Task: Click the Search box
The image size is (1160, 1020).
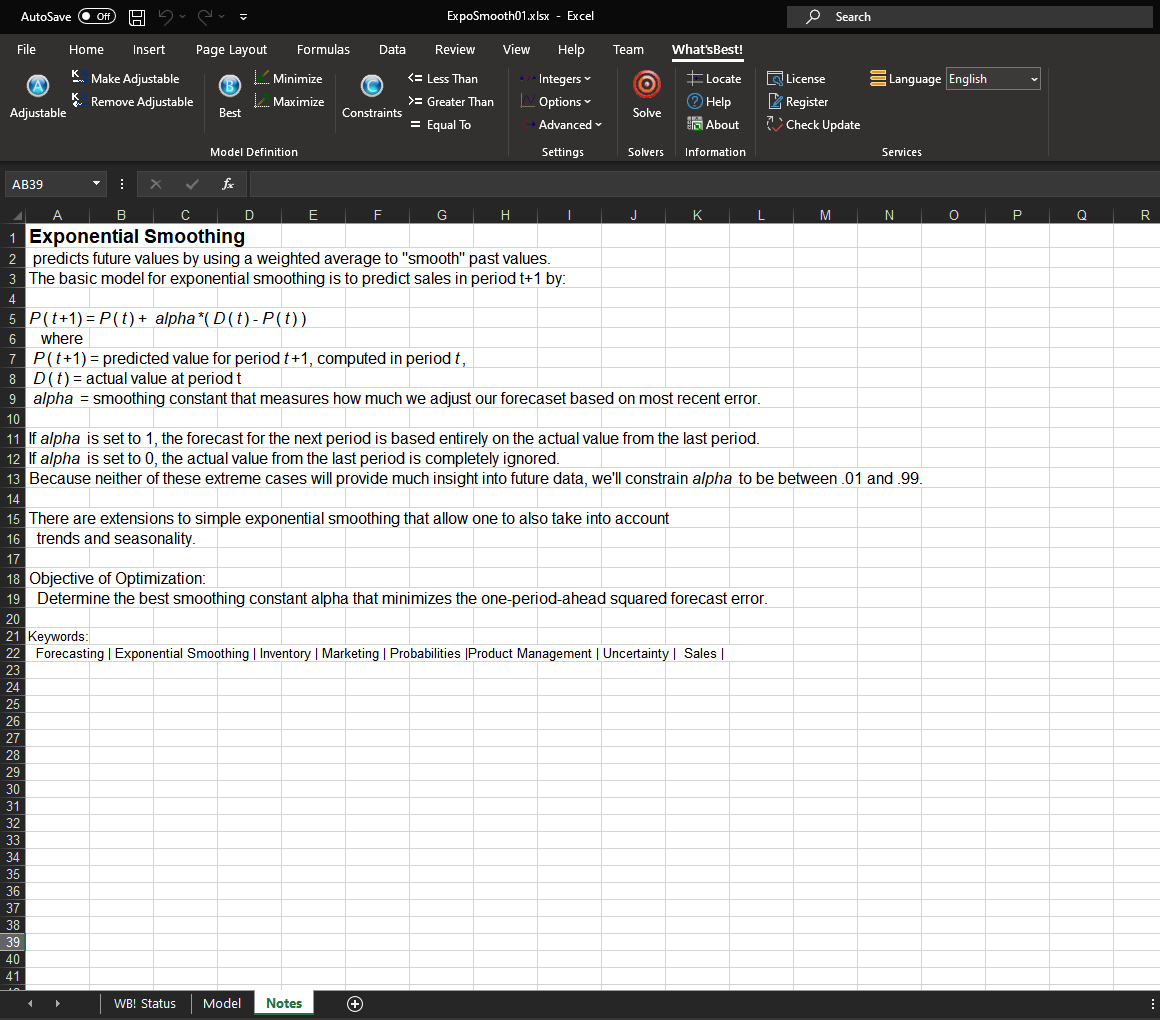Action: pos(969,16)
